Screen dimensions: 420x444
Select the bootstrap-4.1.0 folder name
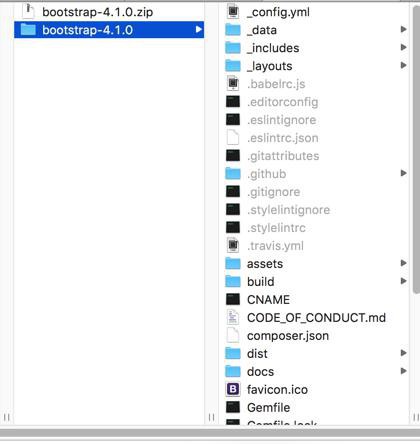coord(87,30)
